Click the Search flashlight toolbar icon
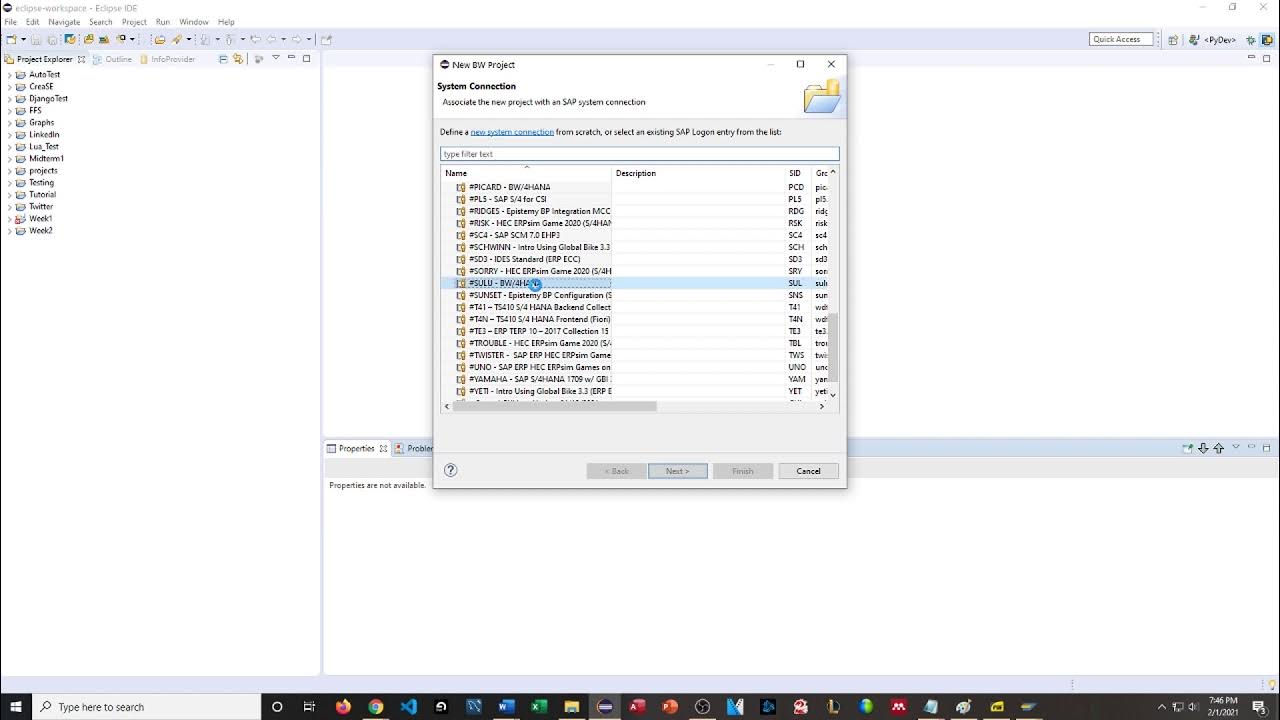 coord(177,39)
